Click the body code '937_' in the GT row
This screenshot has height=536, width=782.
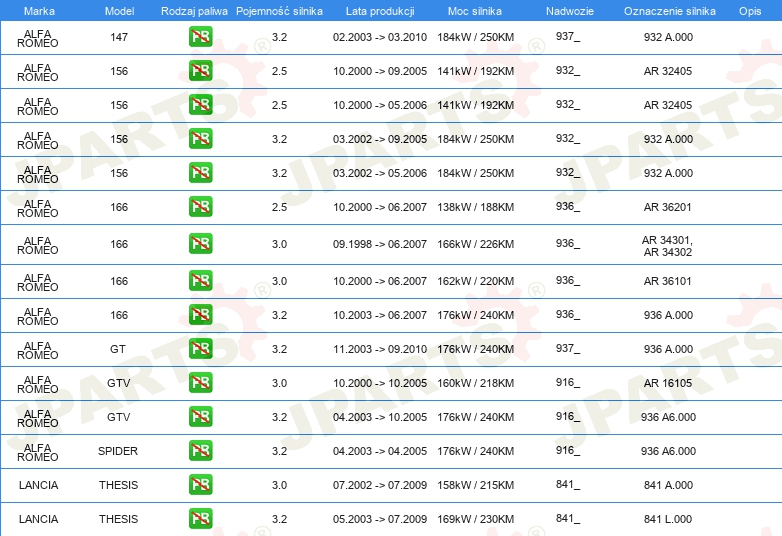(x=568, y=348)
